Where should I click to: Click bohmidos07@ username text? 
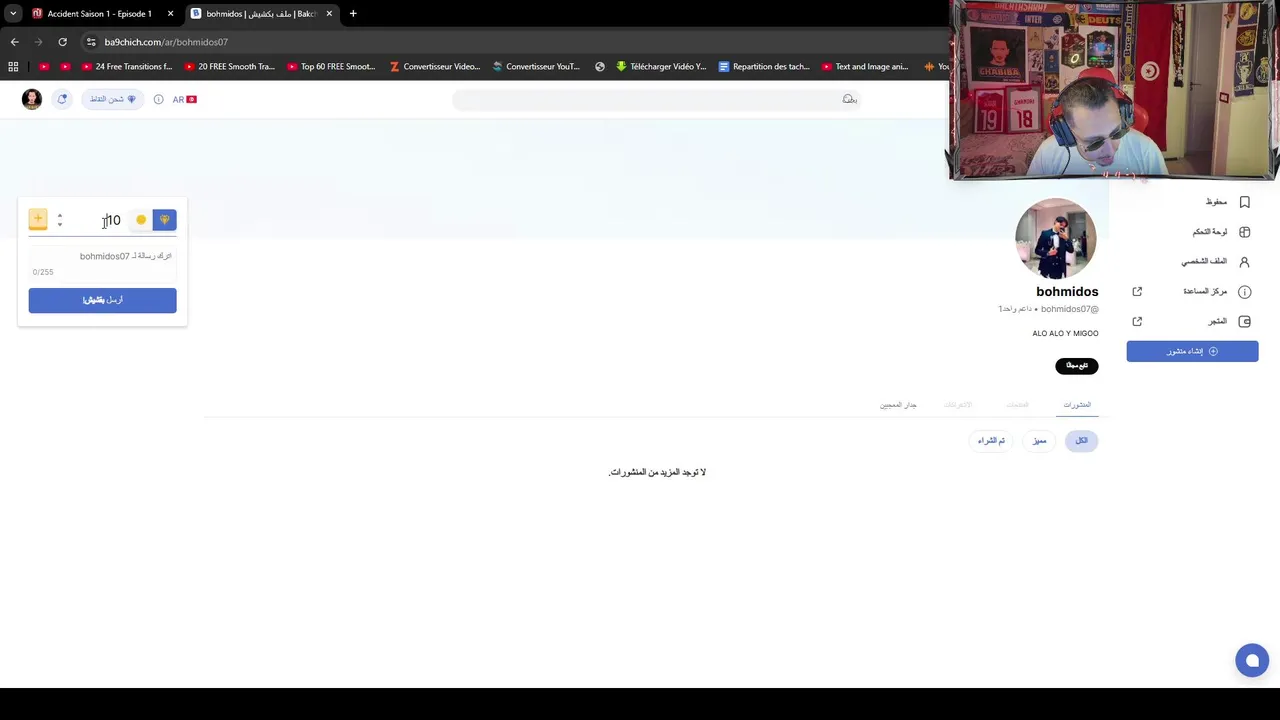tap(1069, 309)
